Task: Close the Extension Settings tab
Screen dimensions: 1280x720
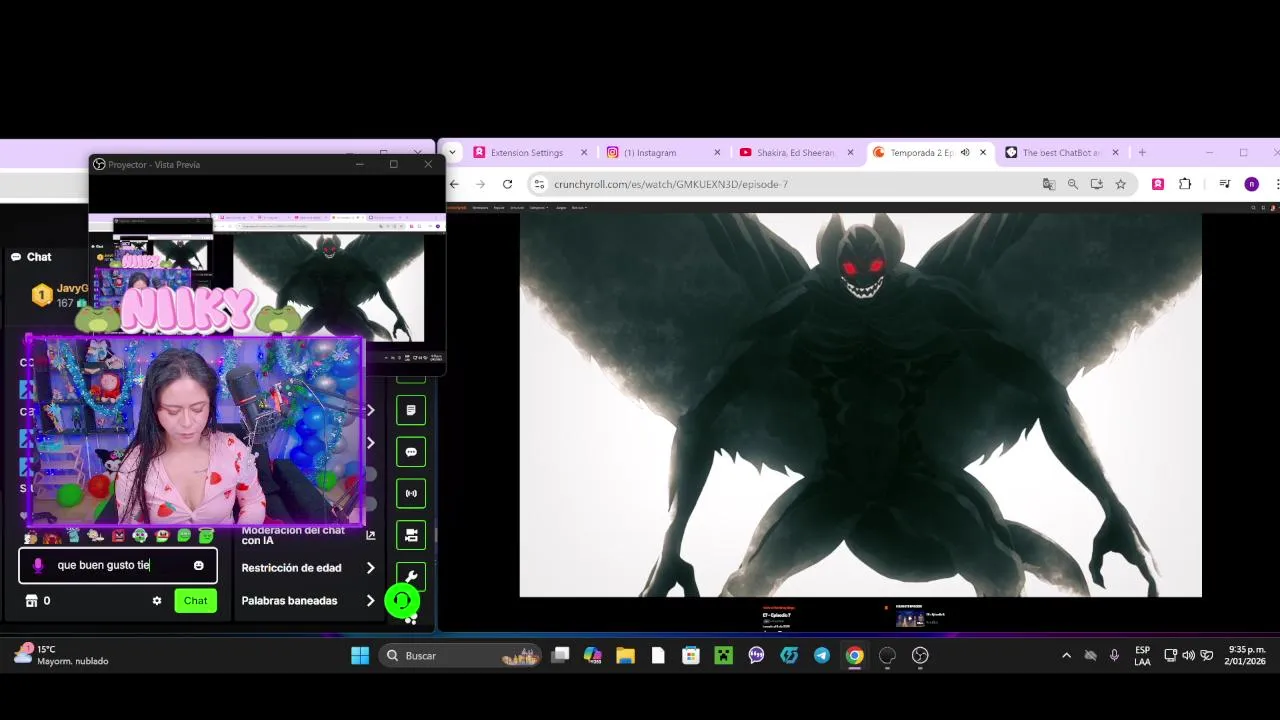Action: [x=584, y=153]
